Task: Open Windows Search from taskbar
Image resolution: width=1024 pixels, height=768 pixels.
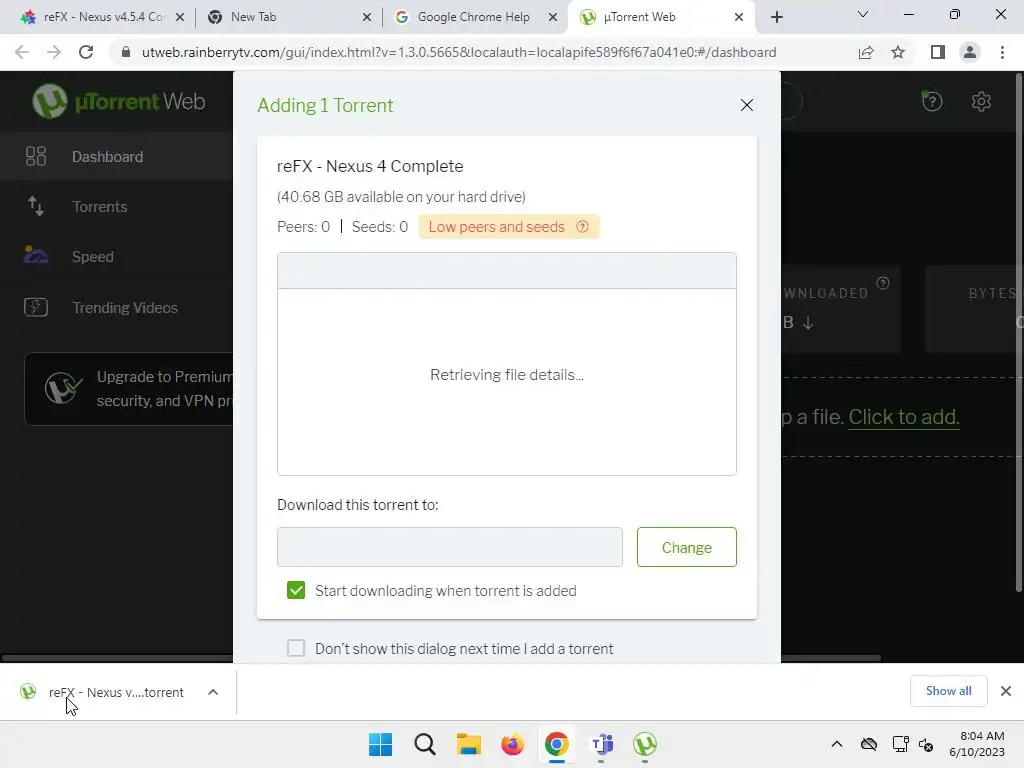Action: pos(424,744)
